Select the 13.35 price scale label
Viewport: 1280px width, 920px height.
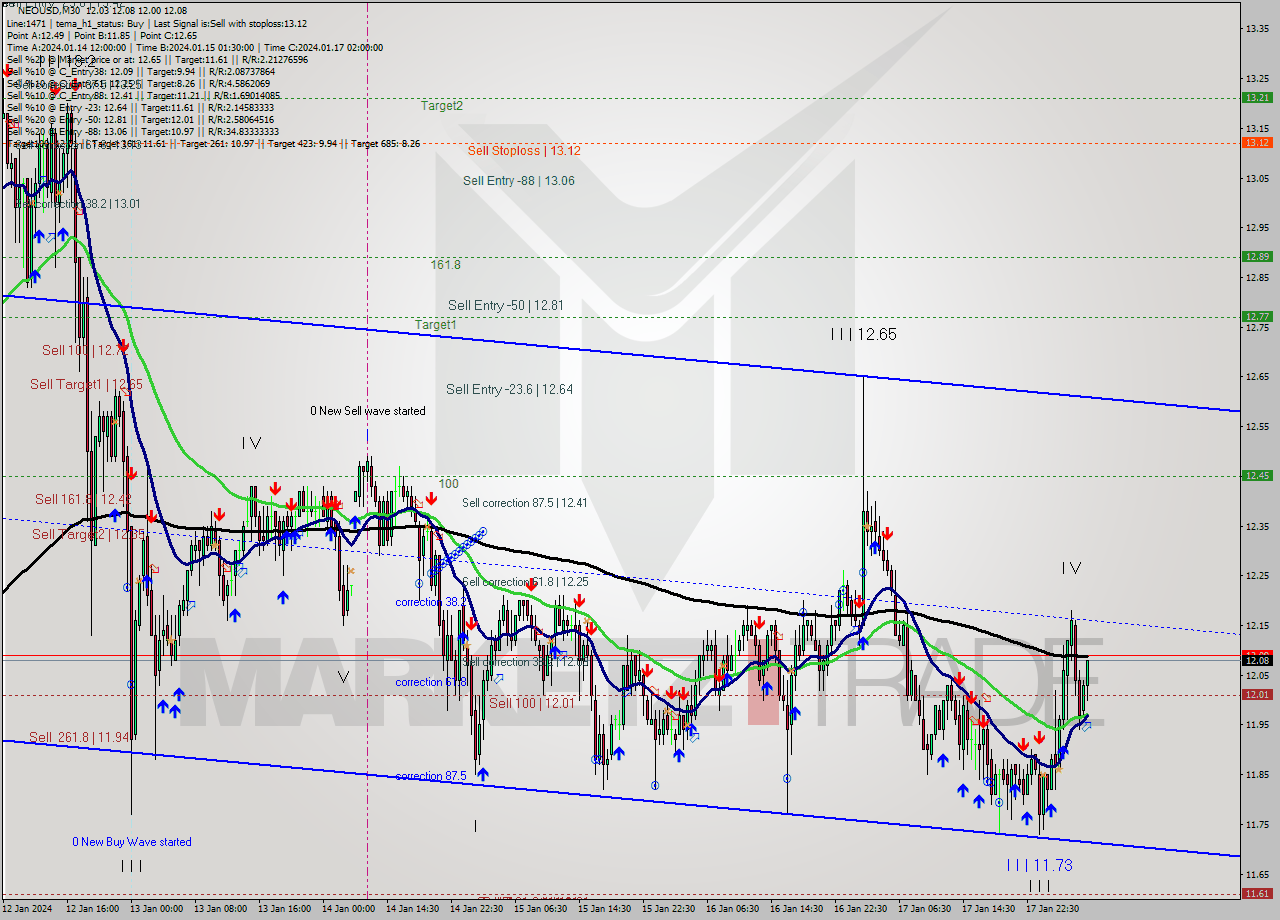[1257, 28]
